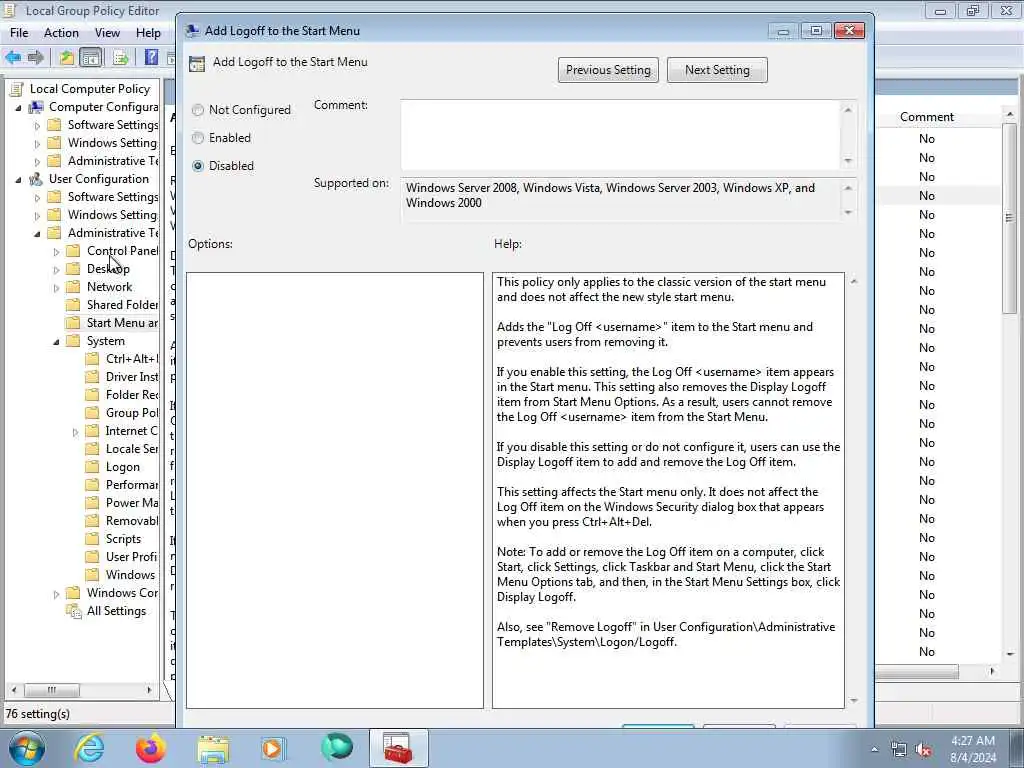Click the Scripts folder icon

click(93, 539)
